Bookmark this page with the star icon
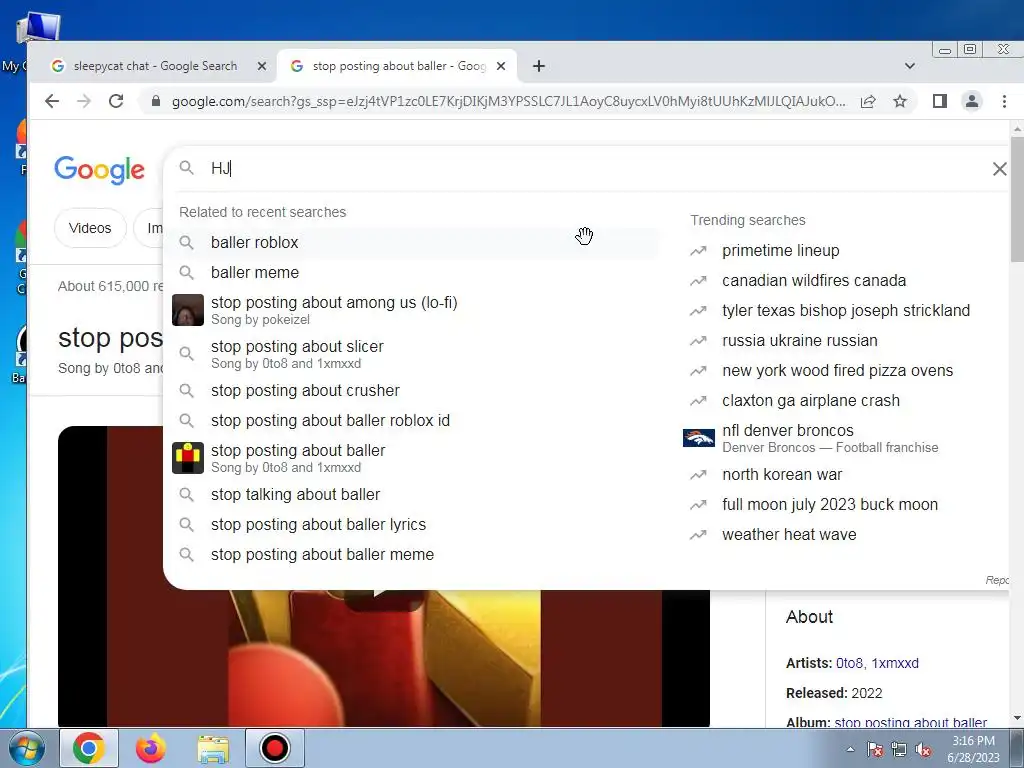 (900, 101)
